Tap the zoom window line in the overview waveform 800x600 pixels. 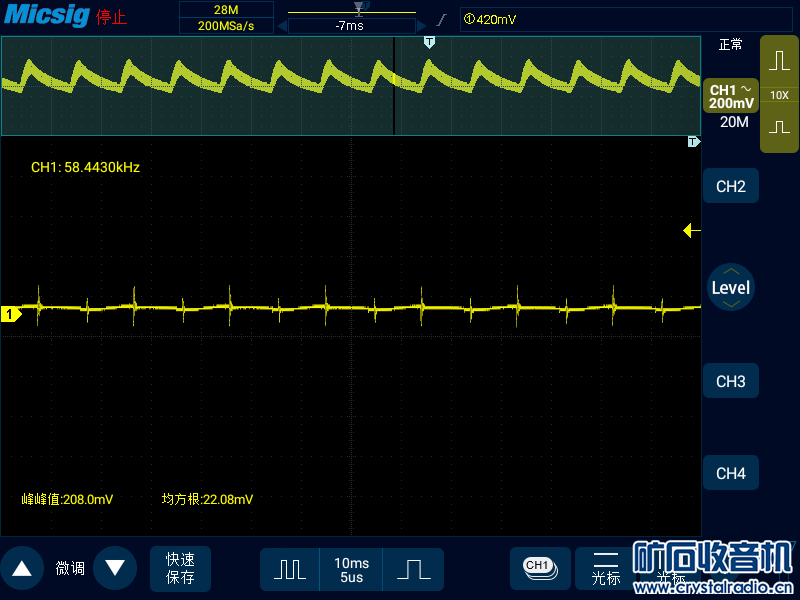tap(394, 86)
